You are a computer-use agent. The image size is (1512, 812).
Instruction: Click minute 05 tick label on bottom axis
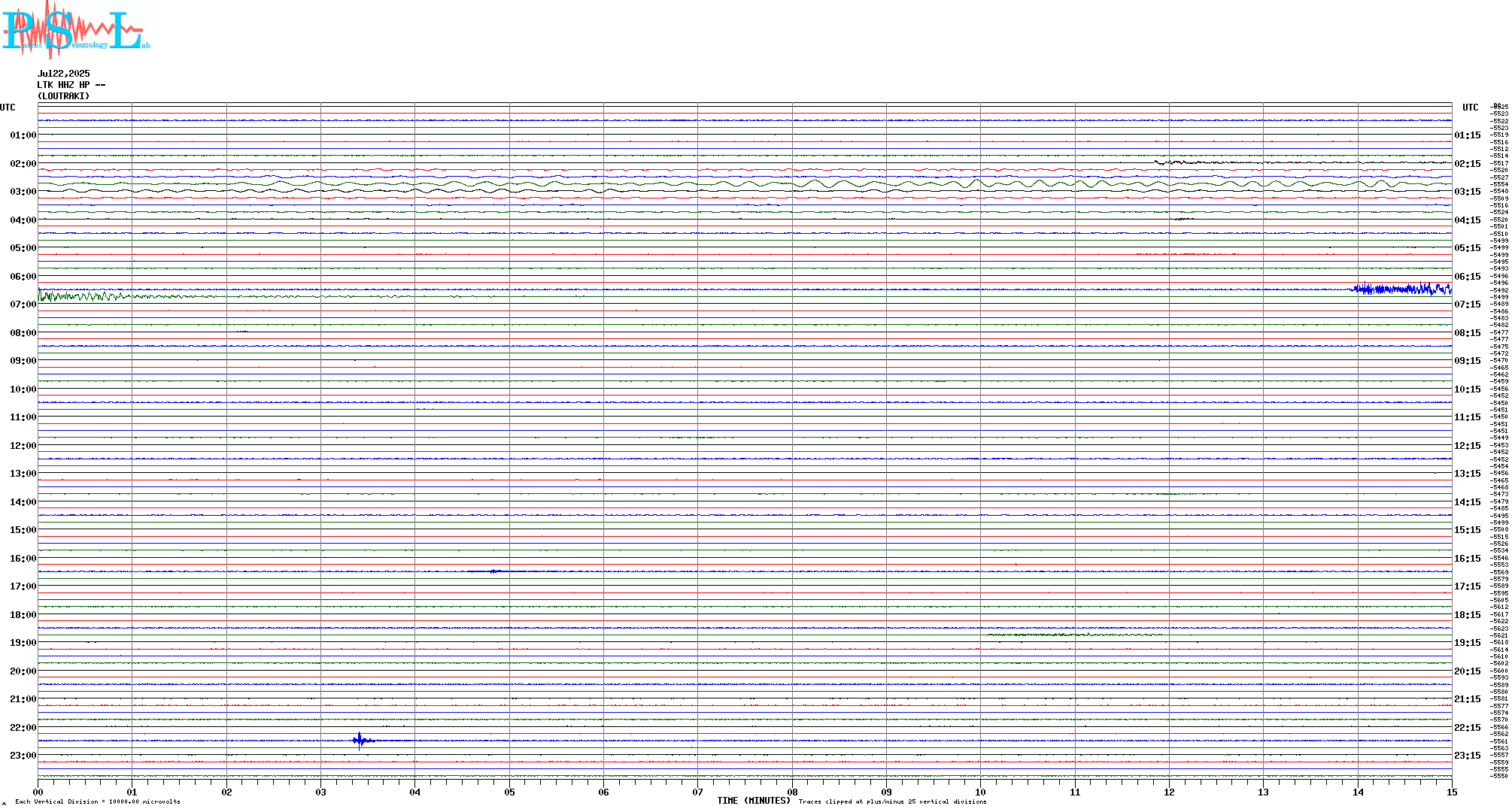coord(509,792)
